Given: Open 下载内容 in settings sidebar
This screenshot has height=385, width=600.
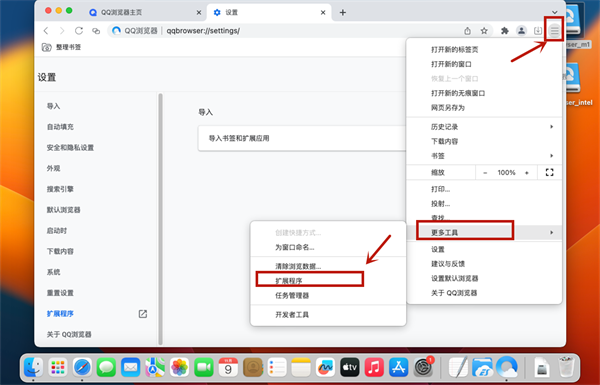Looking at the screenshot, I should tap(60, 251).
